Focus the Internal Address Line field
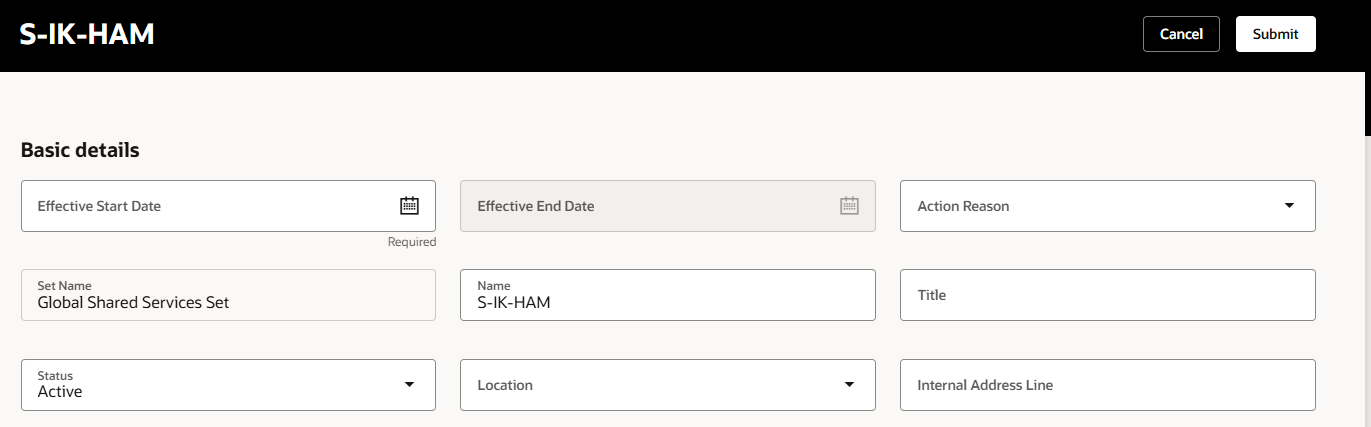The height and width of the screenshot is (427, 1371). coord(1108,385)
